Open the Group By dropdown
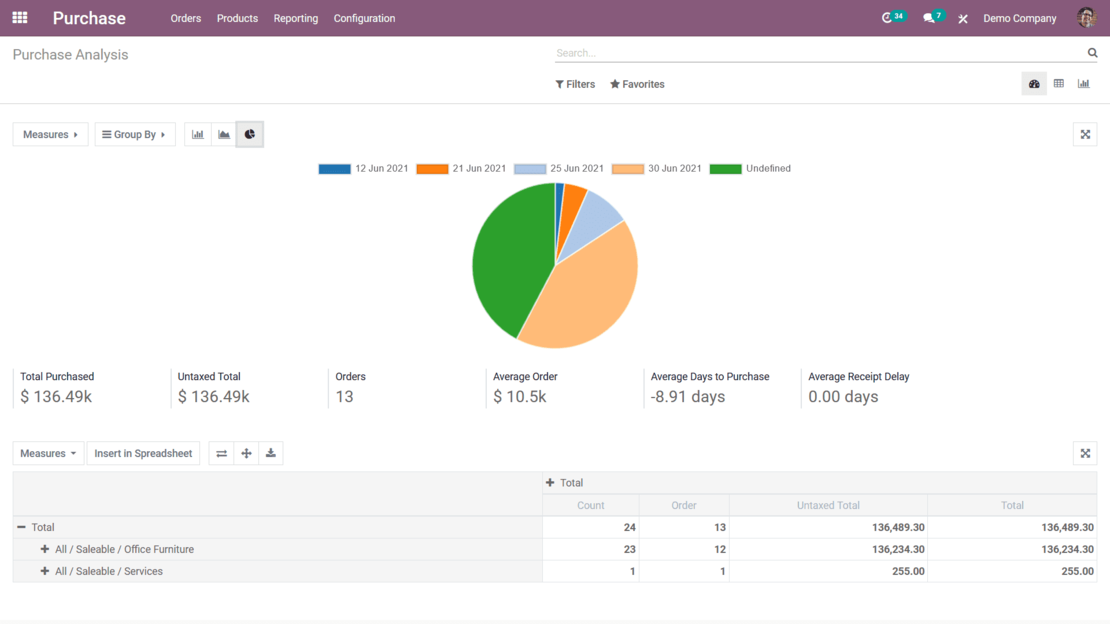Viewport: 1110px width, 624px height. [135, 134]
